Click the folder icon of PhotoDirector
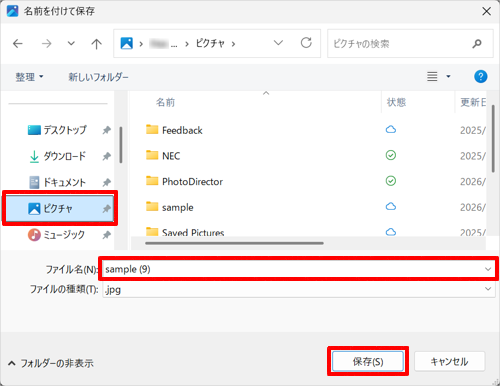500x386 pixels. [x=152, y=181]
